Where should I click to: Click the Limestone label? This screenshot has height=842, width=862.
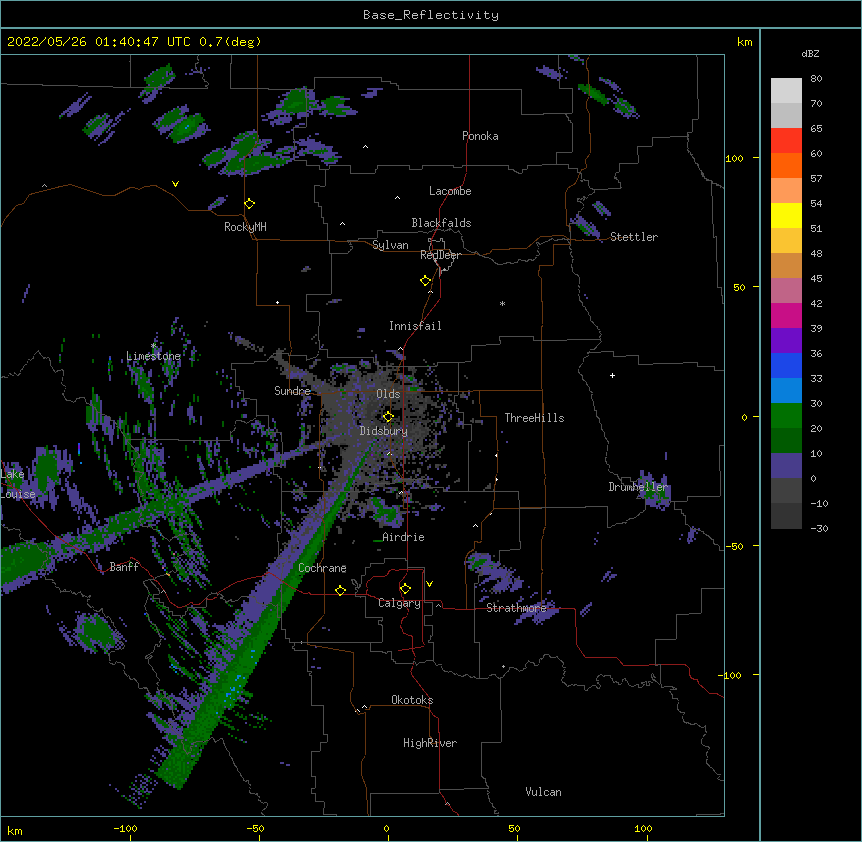153,356
